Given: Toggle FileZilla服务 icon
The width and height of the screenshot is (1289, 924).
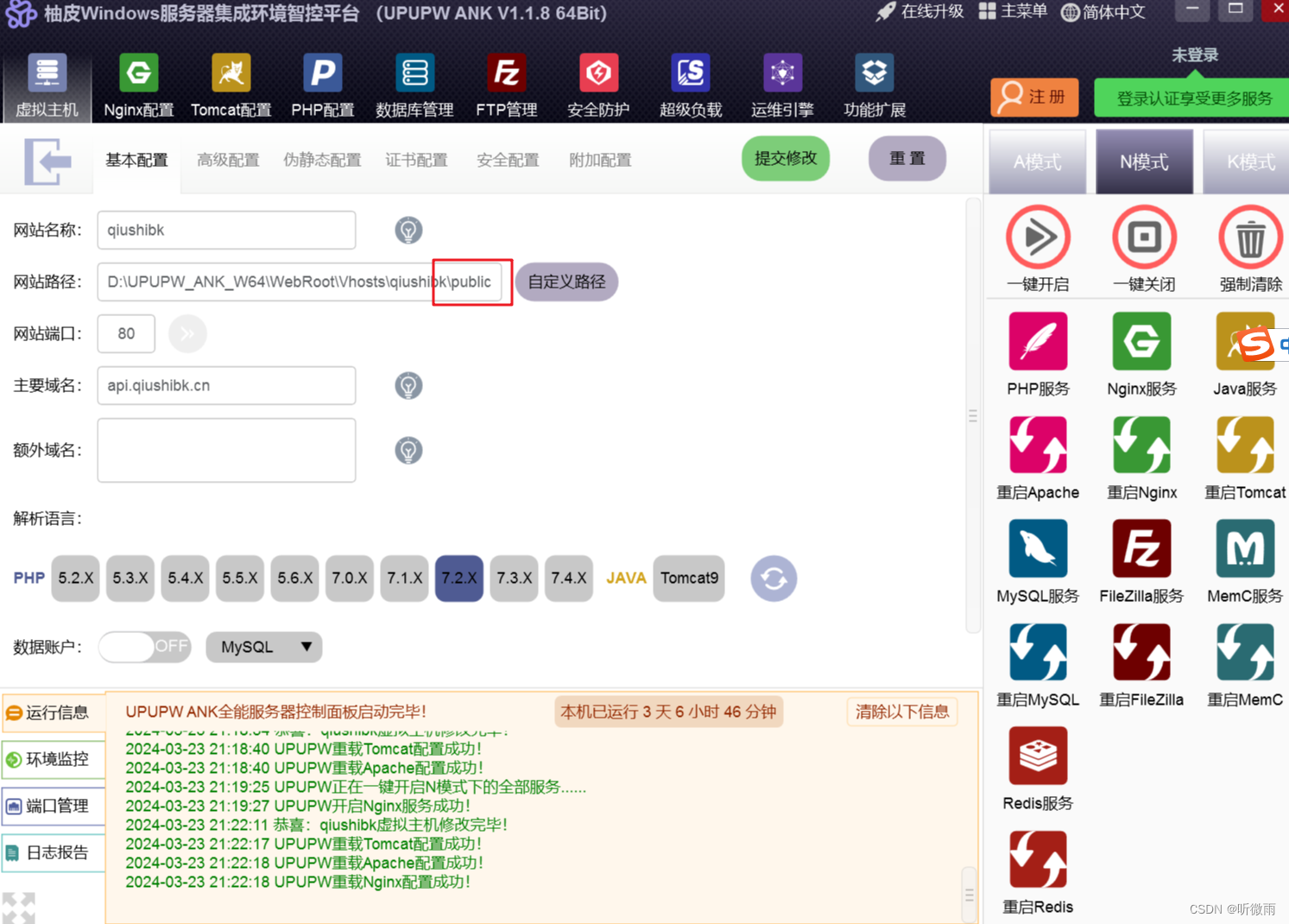Looking at the screenshot, I should point(1141,548).
